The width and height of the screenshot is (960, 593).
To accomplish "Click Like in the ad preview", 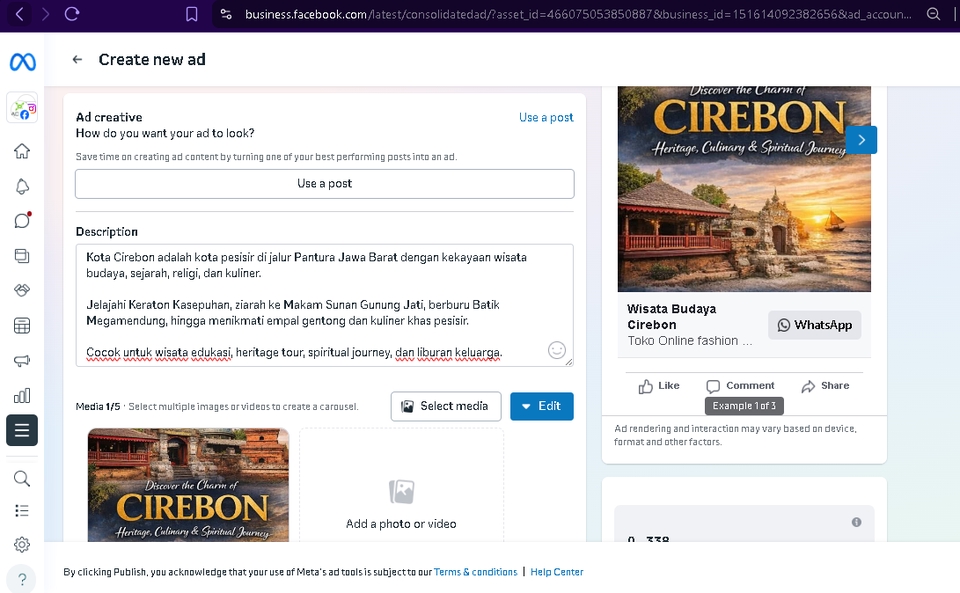I will pos(659,386).
